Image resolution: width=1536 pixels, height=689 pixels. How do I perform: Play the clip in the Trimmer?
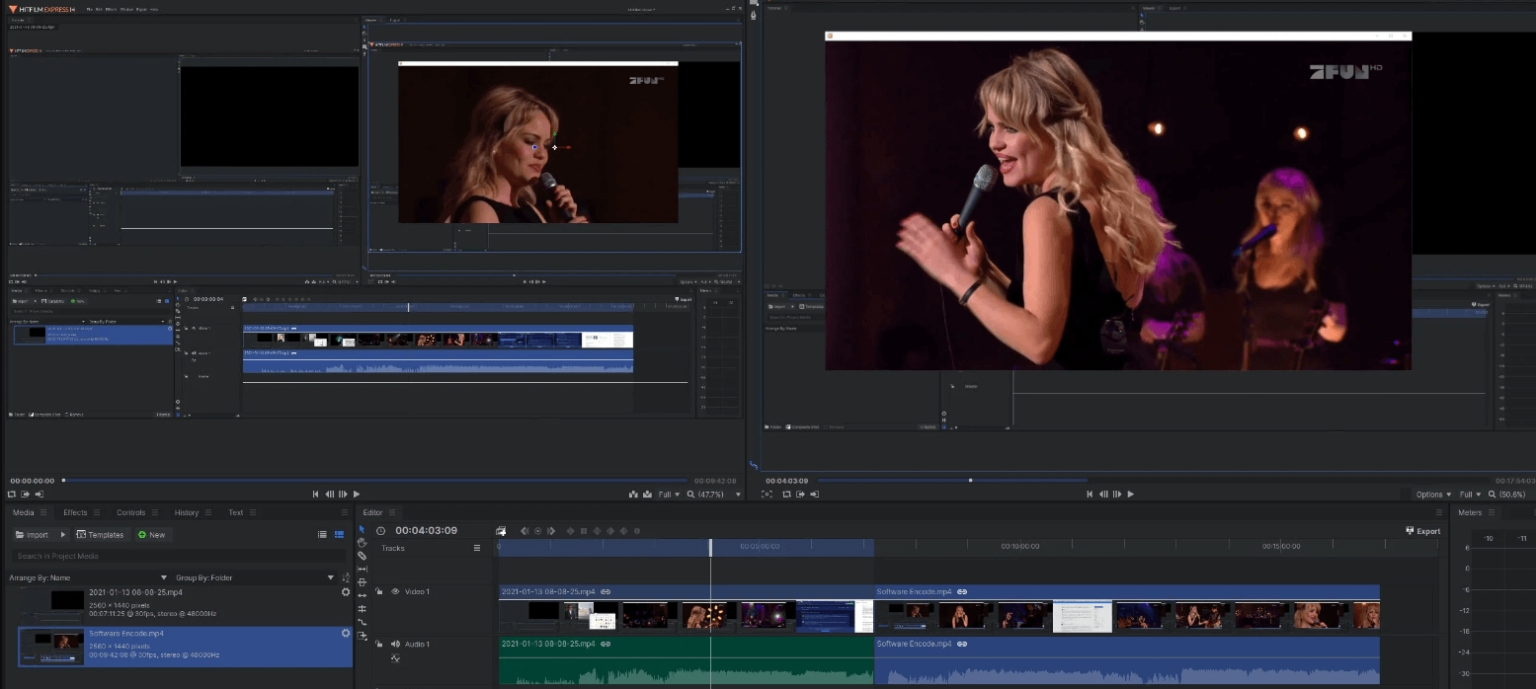tap(356, 494)
